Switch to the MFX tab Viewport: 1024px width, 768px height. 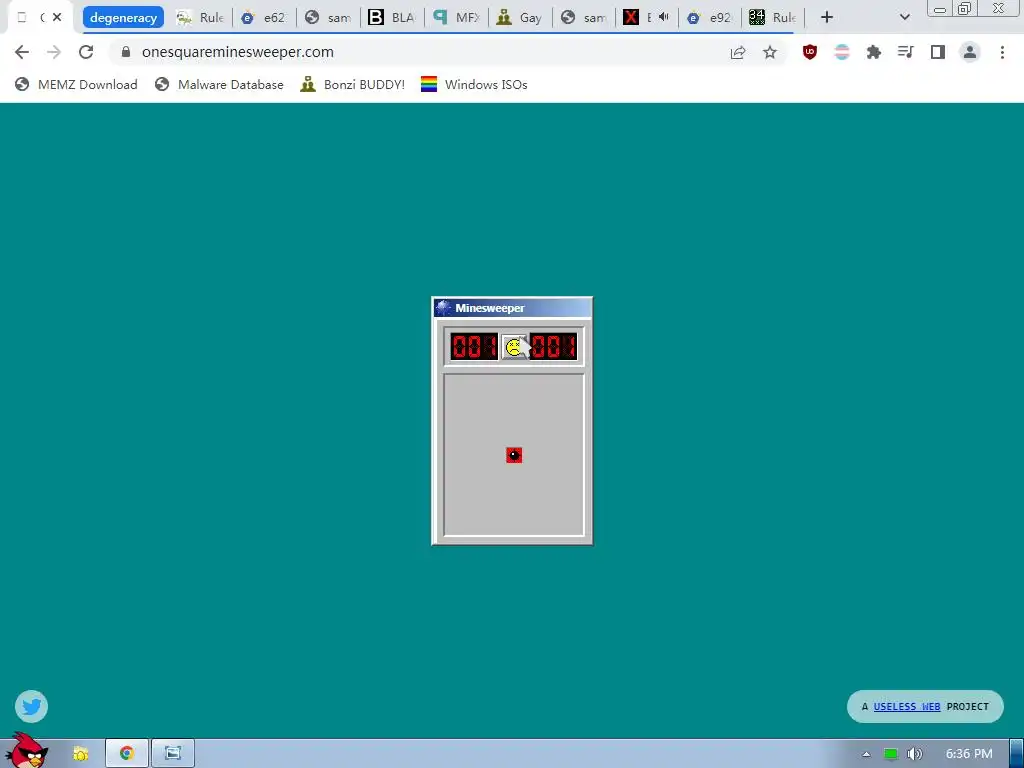456,18
